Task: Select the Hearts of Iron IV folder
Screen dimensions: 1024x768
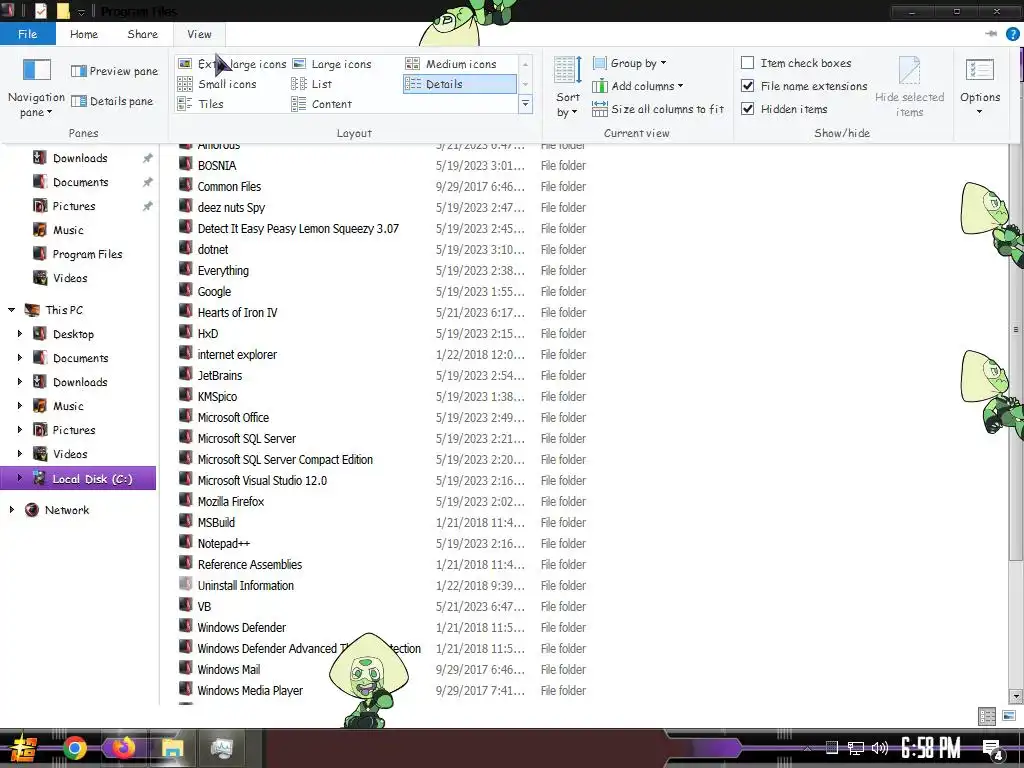Action: (x=238, y=312)
